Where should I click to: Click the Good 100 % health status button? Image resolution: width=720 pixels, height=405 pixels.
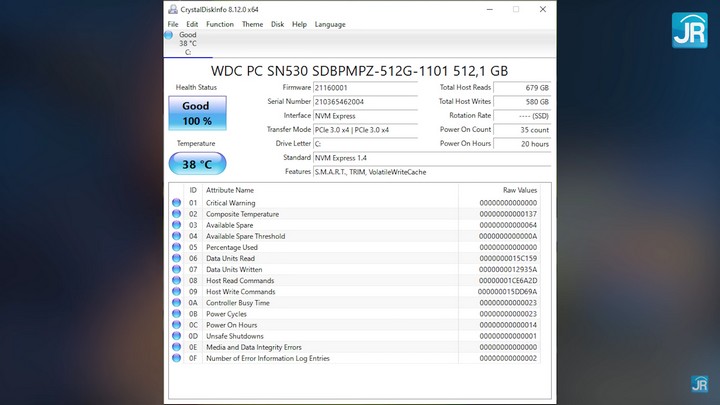[196, 113]
